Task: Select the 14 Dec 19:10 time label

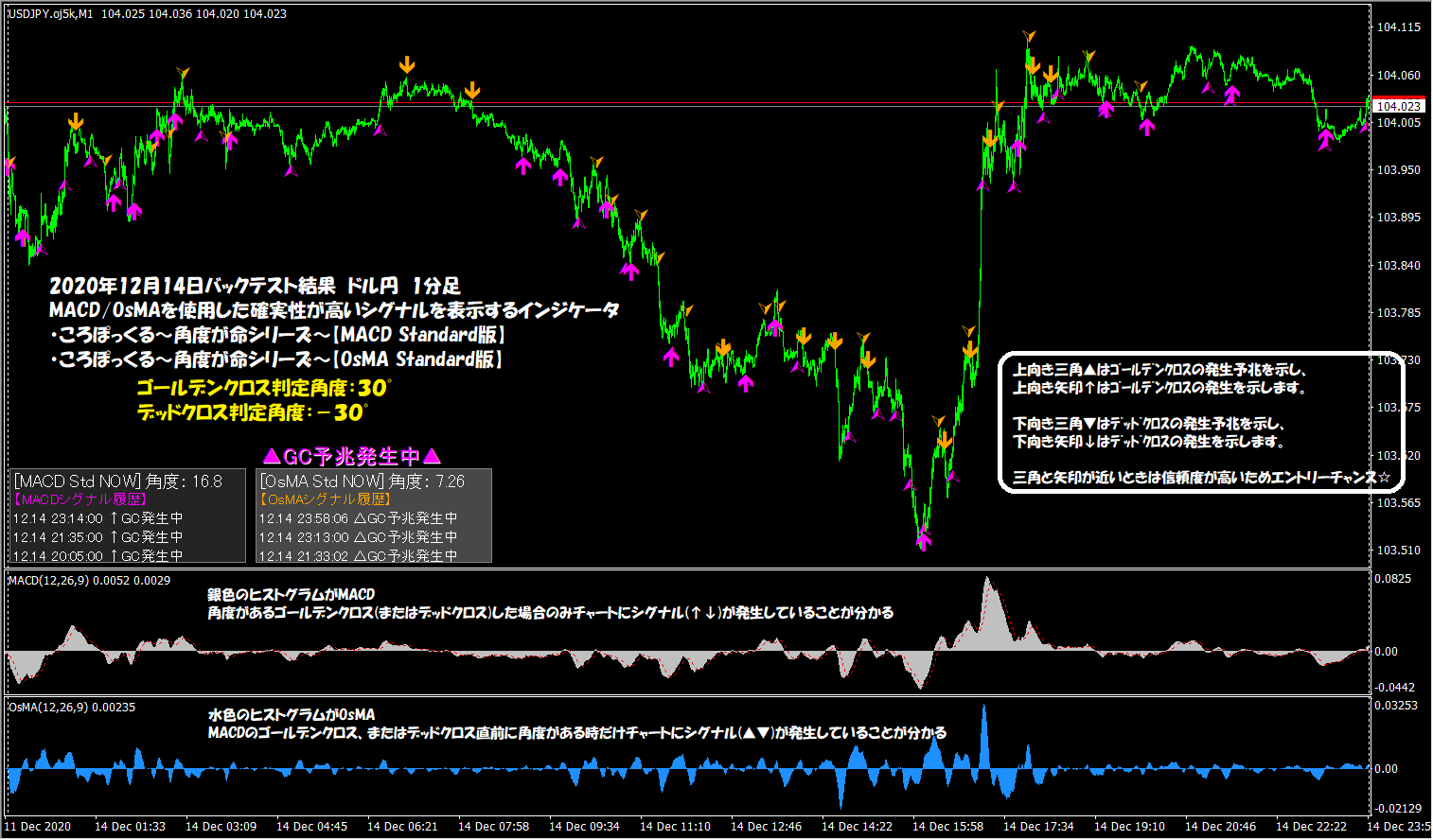Action: pos(1129,827)
